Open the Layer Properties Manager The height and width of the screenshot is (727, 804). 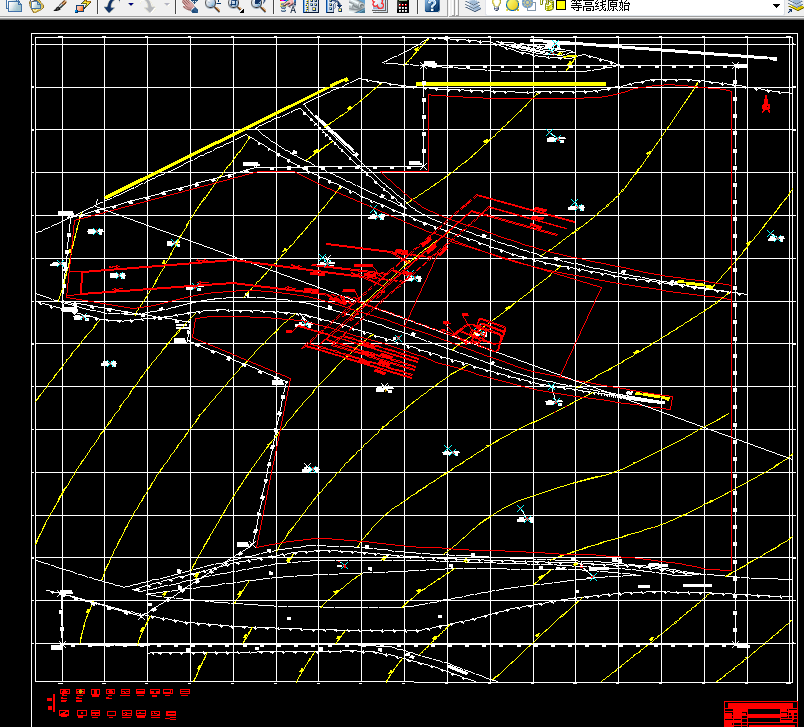click(x=473, y=6)
